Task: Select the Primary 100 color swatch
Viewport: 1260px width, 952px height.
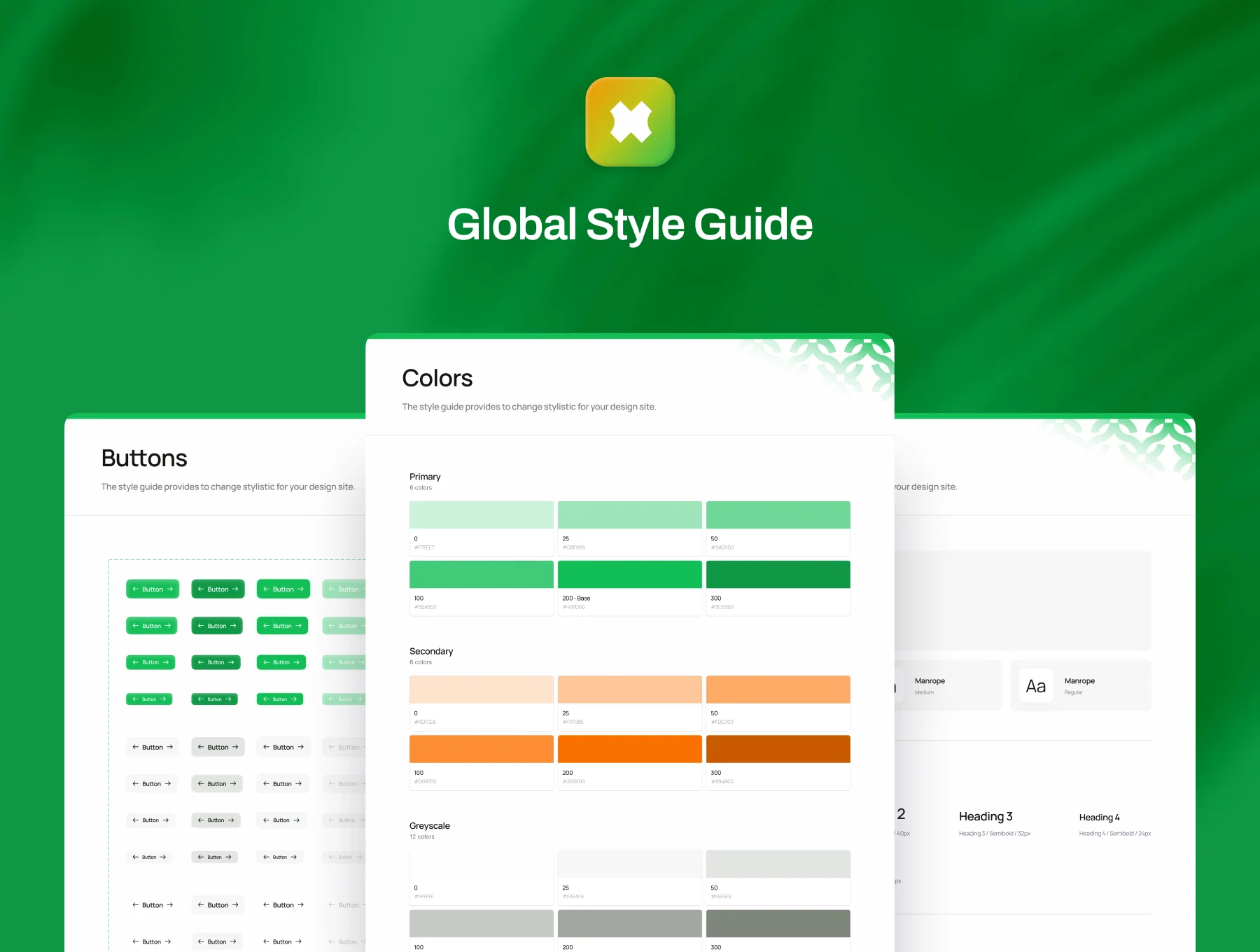Action: [x=482, y=574]
